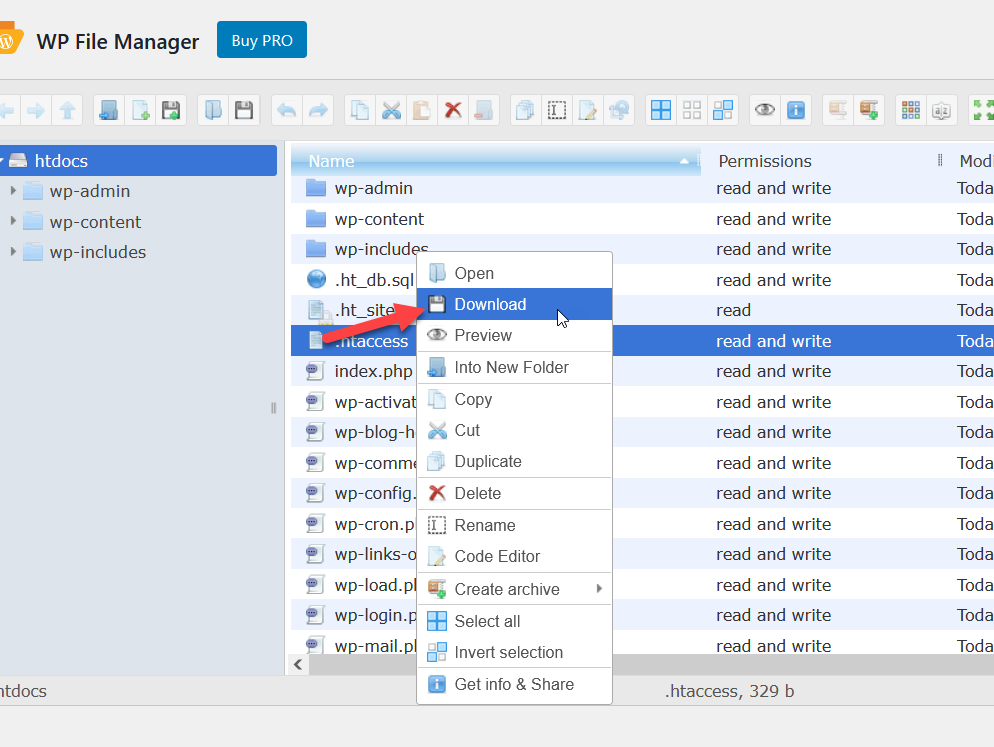This screenshot has height=747, width=994.
Task: Click the Empty folder toolbar icon
Action: [484, 111]
